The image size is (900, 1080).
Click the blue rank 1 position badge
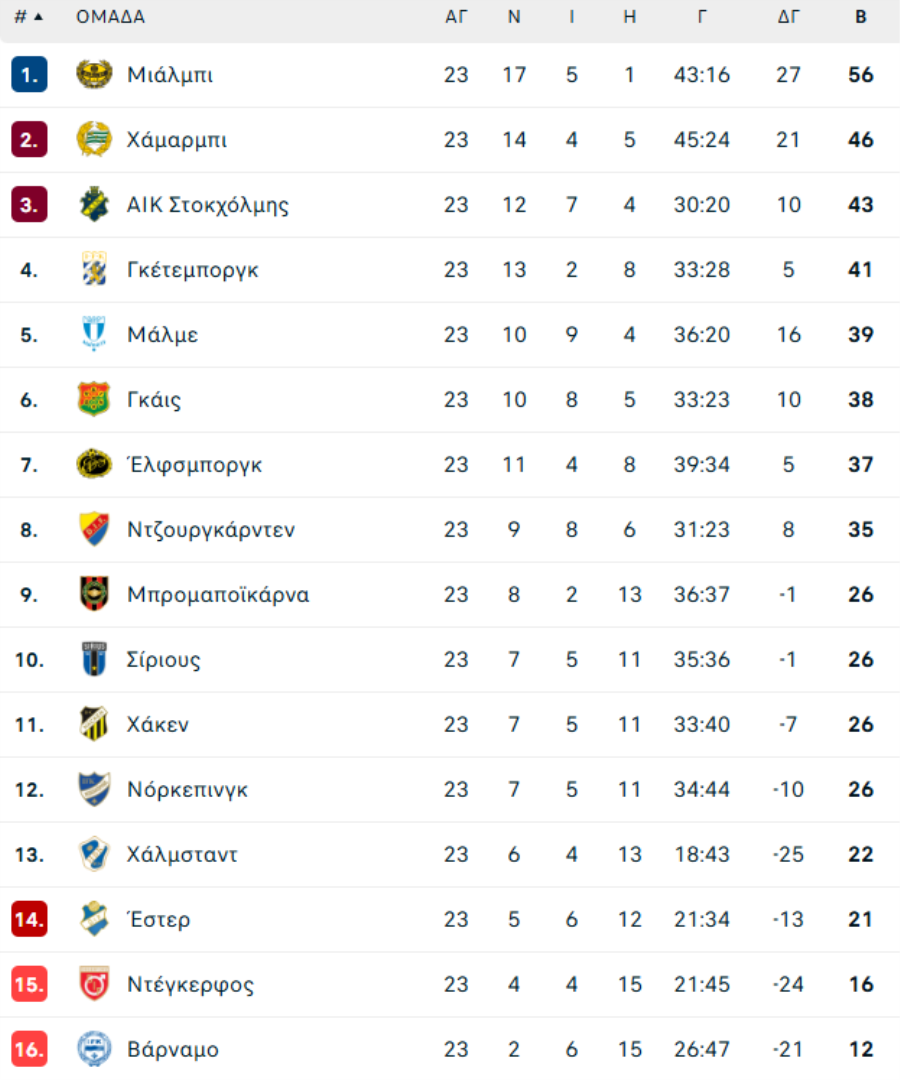(29, 74)
